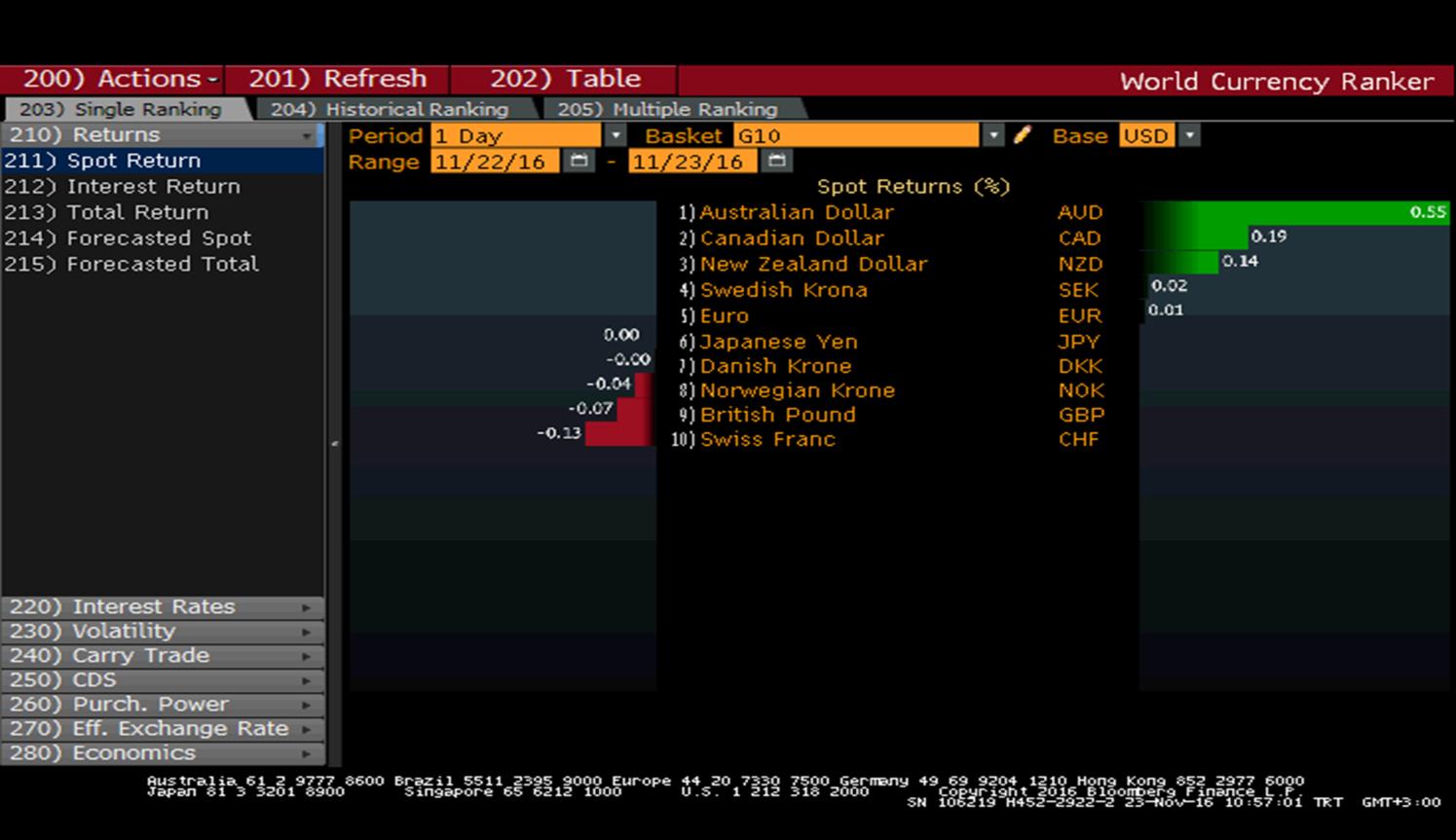Click the green 0.55 AUD return bar
Screen dimensions: 1456x840
(1295, 212)
